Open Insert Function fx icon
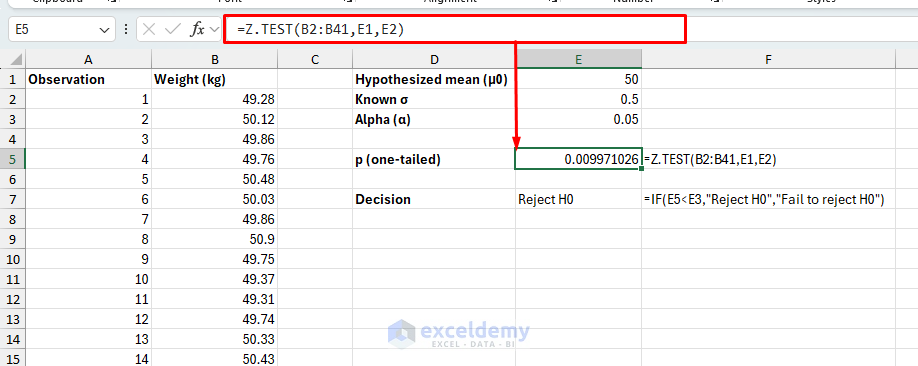 197,29
